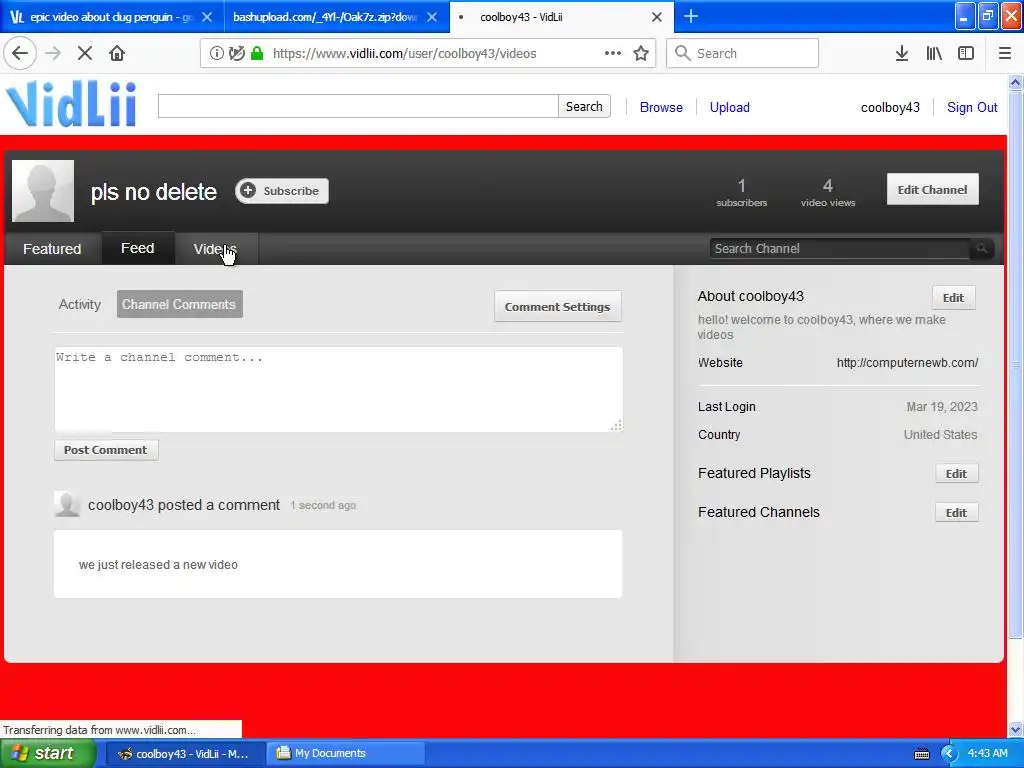Click the coolboy43 username link
This screenshot has width=1024, height=768.
tap(890, 107)
